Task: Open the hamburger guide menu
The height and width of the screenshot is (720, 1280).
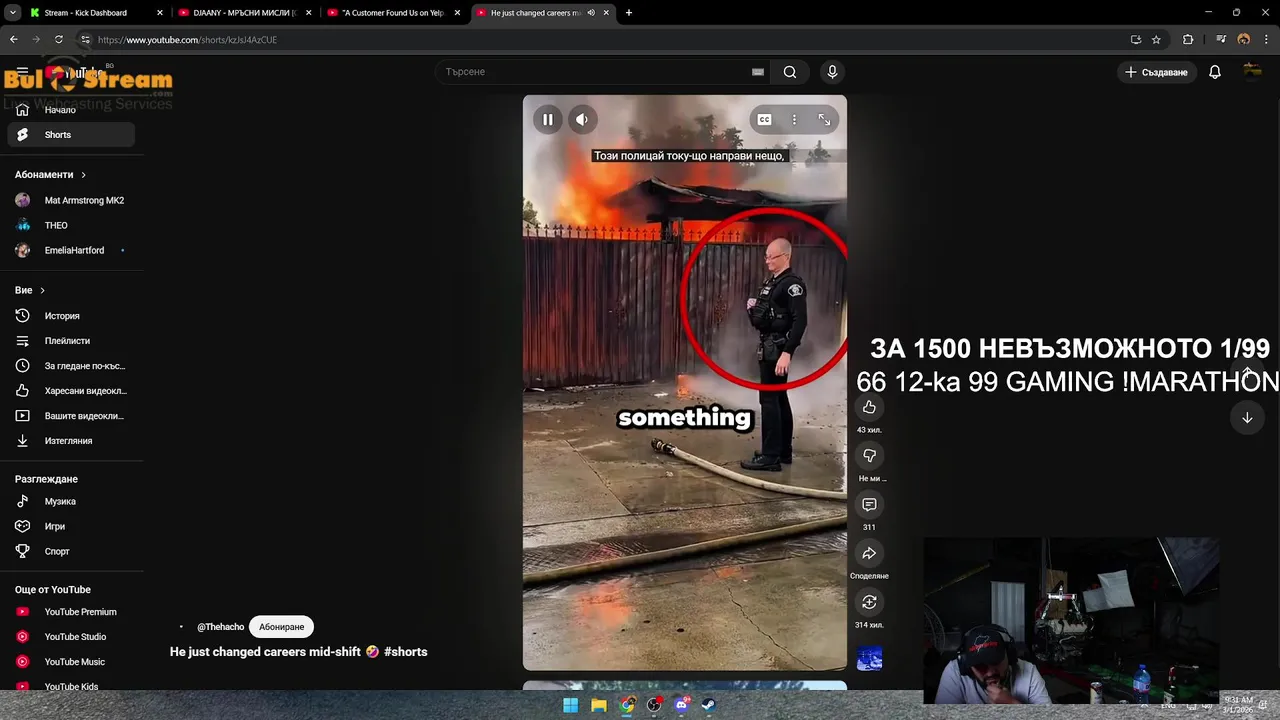Action: (22, 72)
